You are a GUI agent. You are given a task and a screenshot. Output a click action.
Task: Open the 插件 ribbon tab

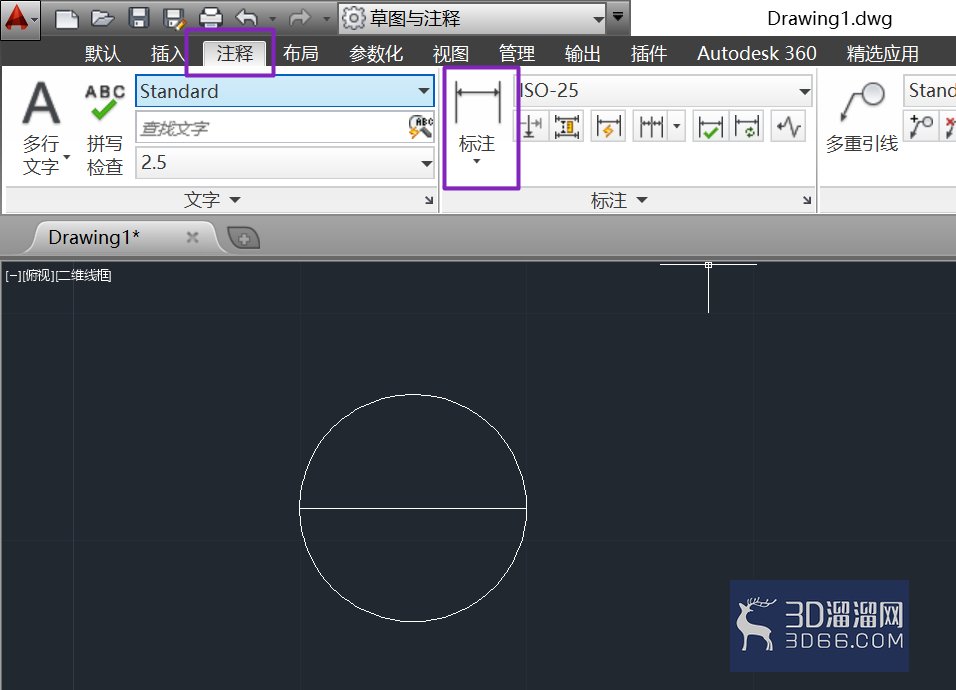click(x=649, y=54)
